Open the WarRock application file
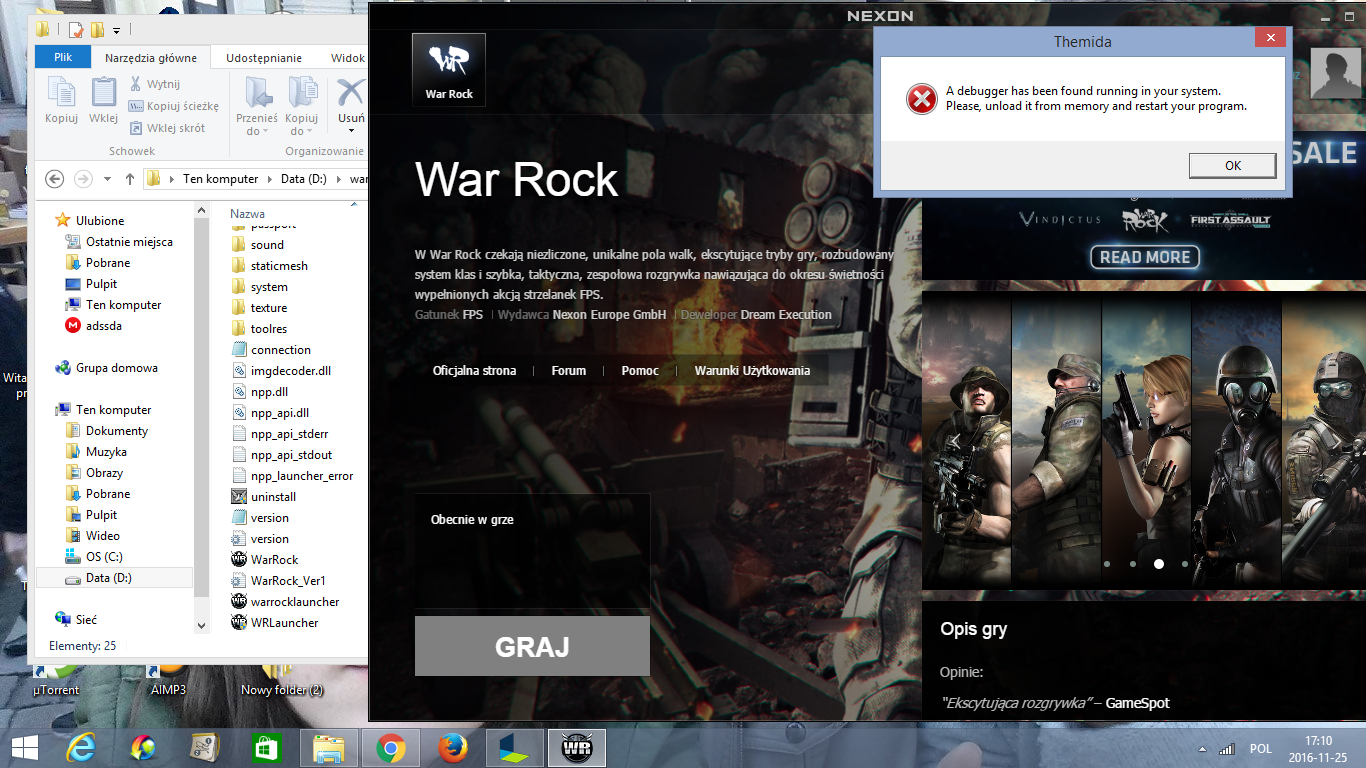The image size is (1366, 768). click(x=265, y=560)
